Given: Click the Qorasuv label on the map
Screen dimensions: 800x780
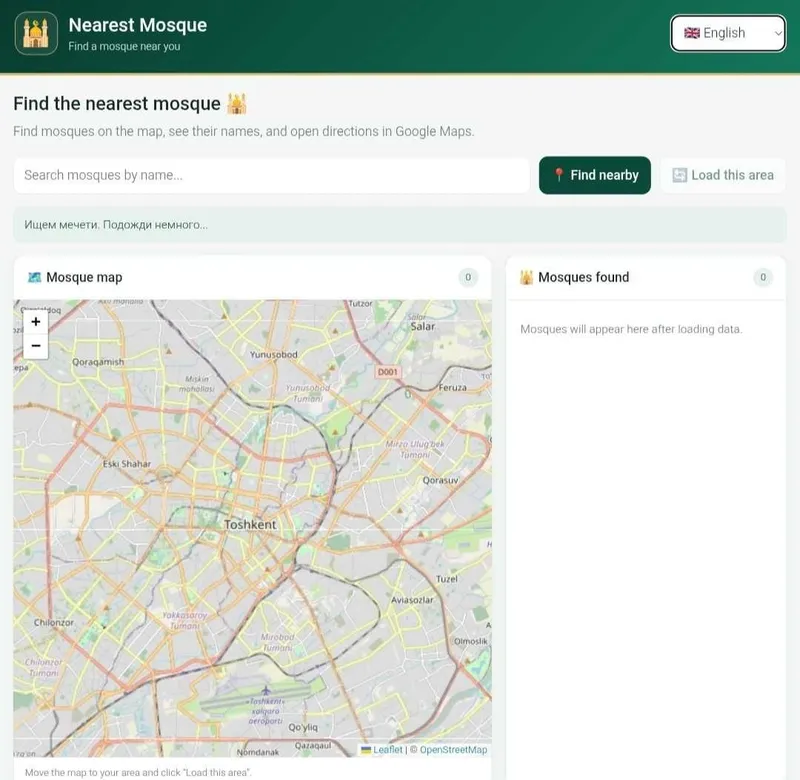Looking at the screenshot, I should point(440,480).
